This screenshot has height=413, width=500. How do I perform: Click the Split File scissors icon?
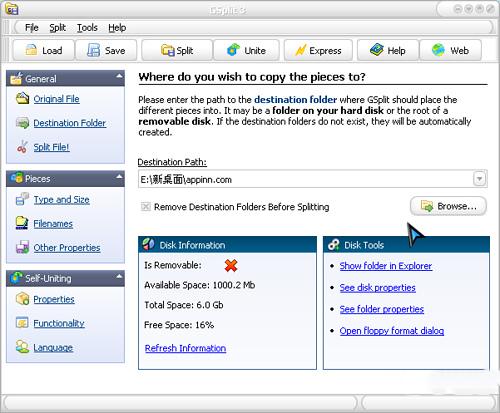(22, 147)
